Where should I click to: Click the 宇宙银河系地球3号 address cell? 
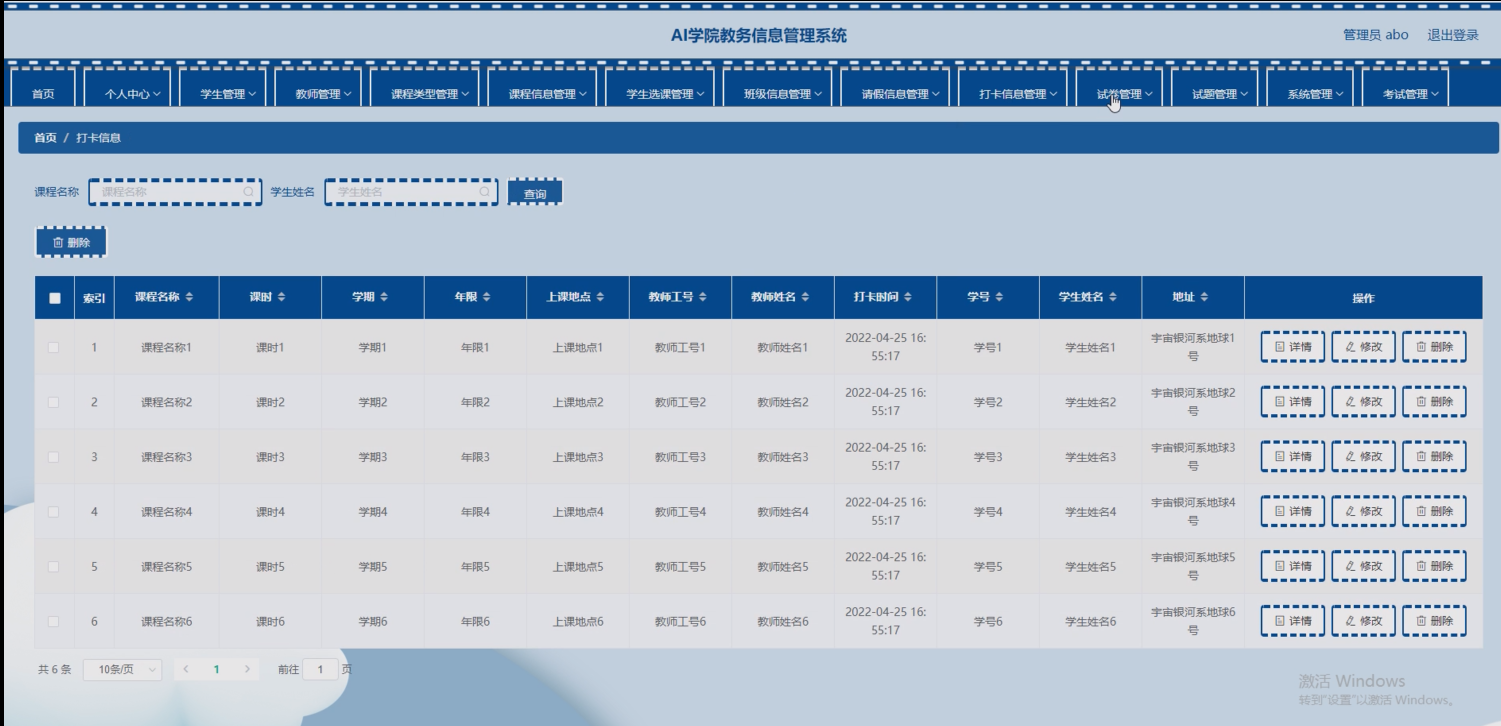click(x=1193, y=457)
